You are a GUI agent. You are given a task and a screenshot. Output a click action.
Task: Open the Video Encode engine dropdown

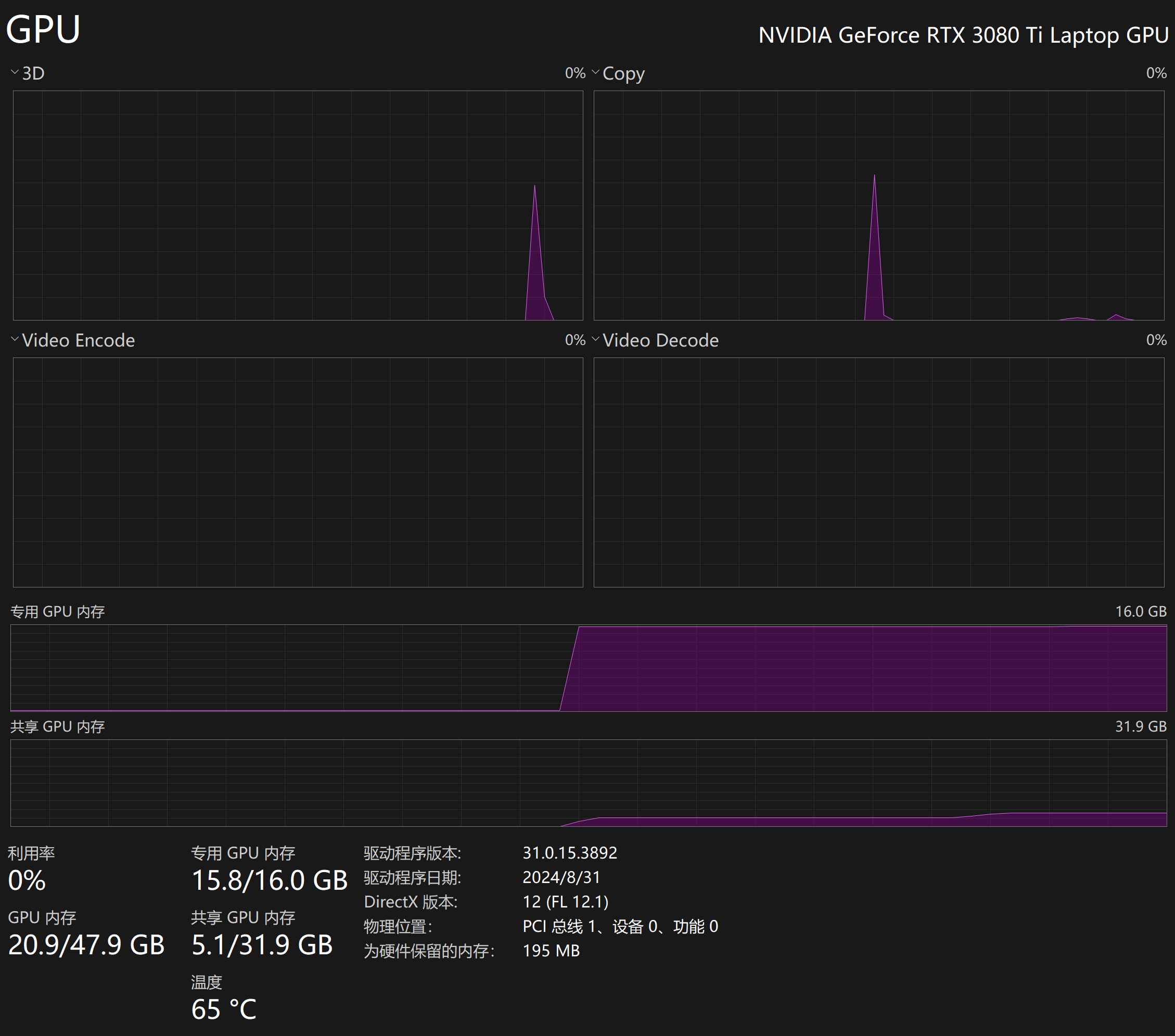tap(15, 340)
